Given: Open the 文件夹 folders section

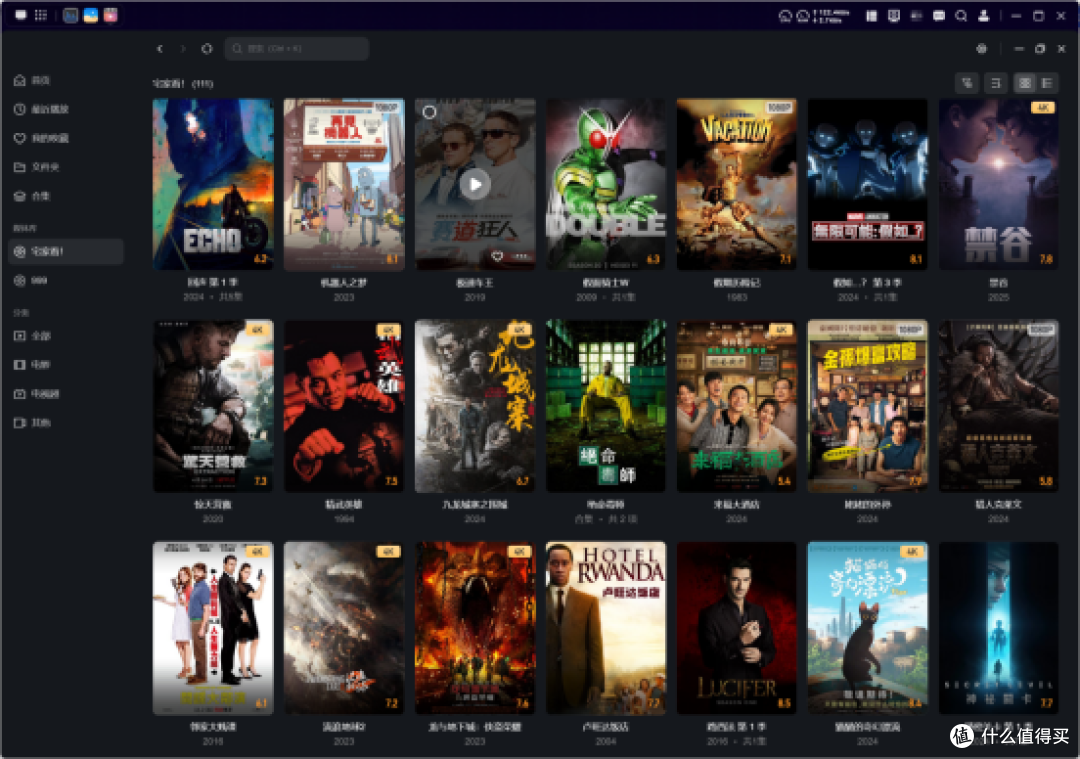Looking at the screenshot, I should click(65, 167).
